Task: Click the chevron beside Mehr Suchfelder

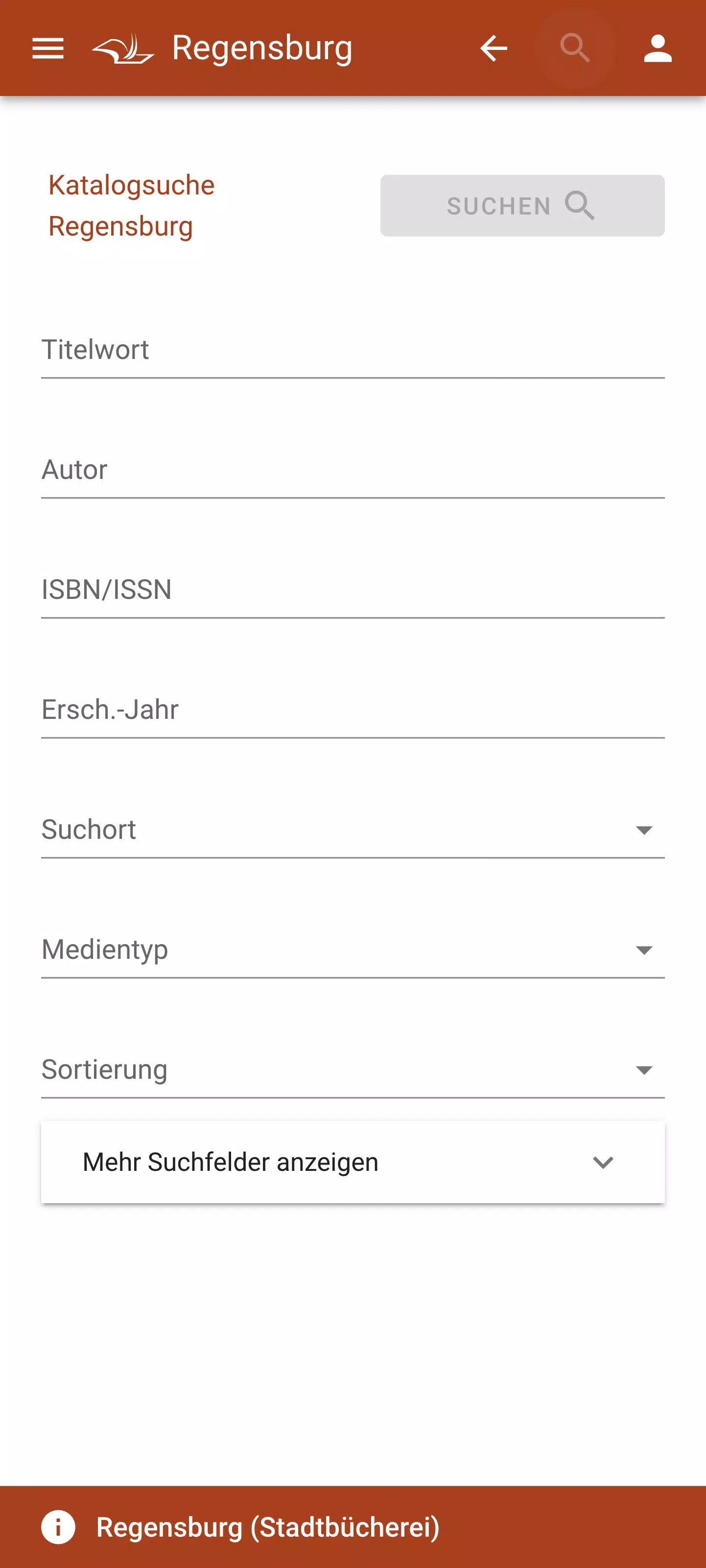Action: coord(603,1163)
